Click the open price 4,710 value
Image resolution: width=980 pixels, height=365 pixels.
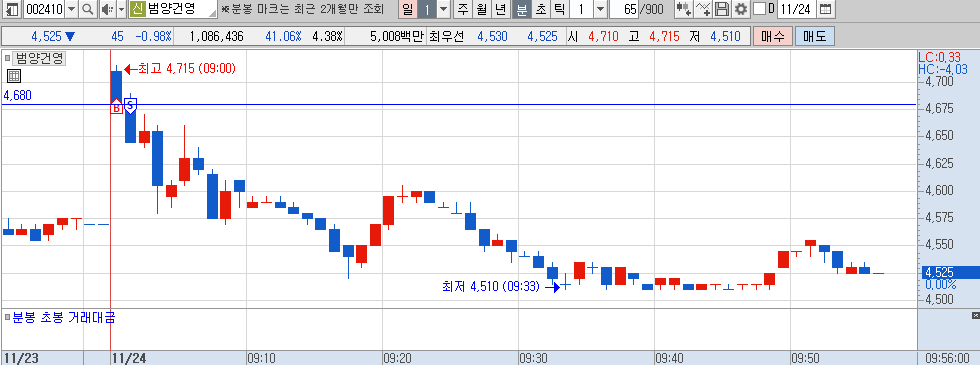[604, 36]
